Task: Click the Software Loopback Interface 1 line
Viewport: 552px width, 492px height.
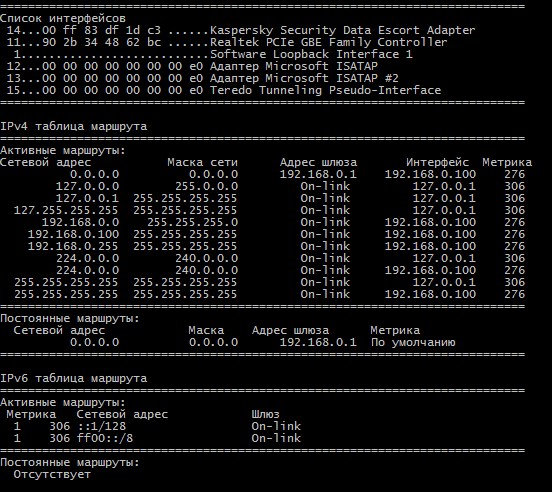Action: tap(213, 54)
